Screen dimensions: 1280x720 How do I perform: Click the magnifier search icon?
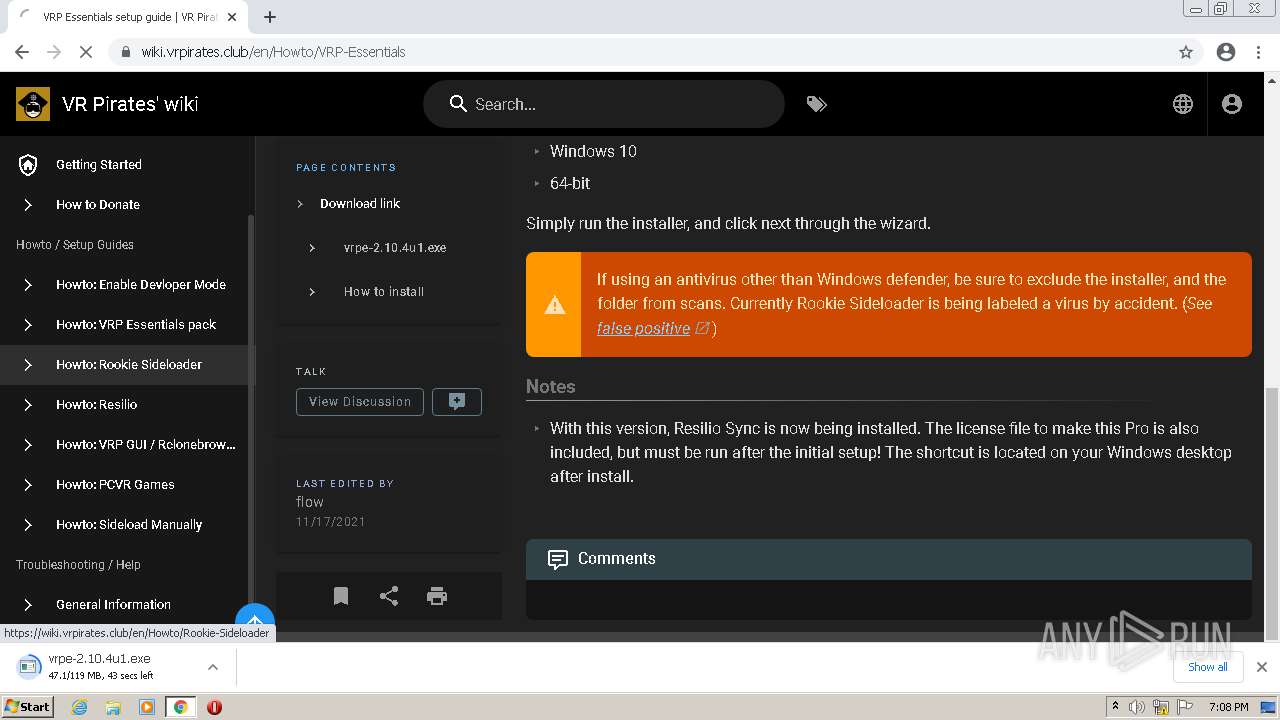coord(458,104)
